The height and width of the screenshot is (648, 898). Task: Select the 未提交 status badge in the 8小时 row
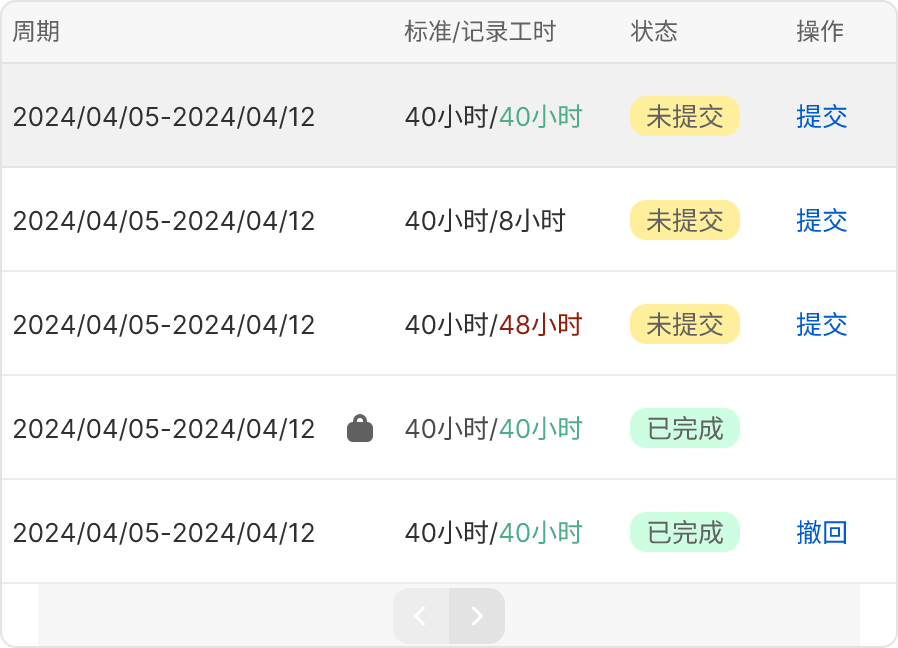point(684,221)
